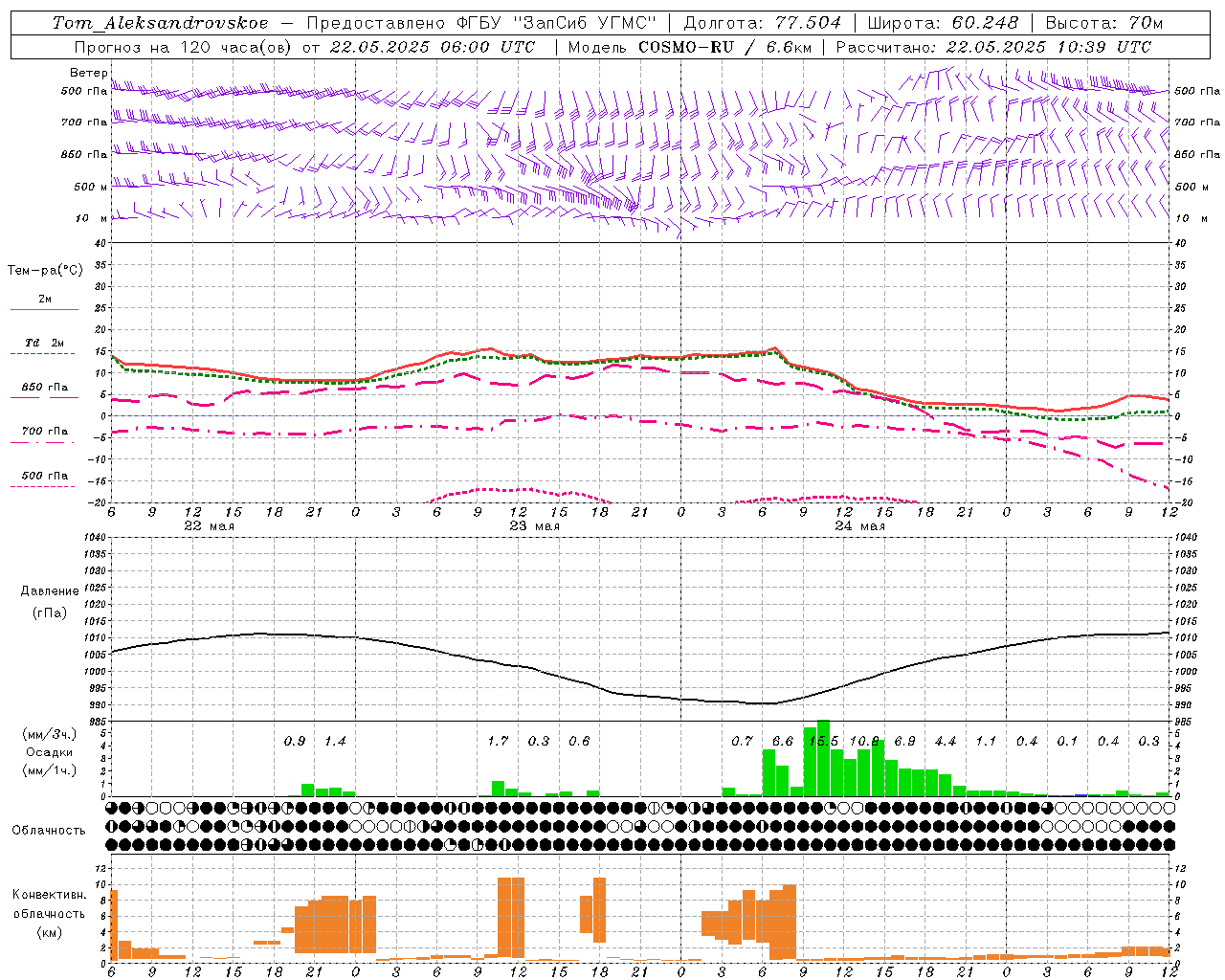Click the (мм/1ч.) units label
Screen dimensions: 1225x980
click(50, 770)
